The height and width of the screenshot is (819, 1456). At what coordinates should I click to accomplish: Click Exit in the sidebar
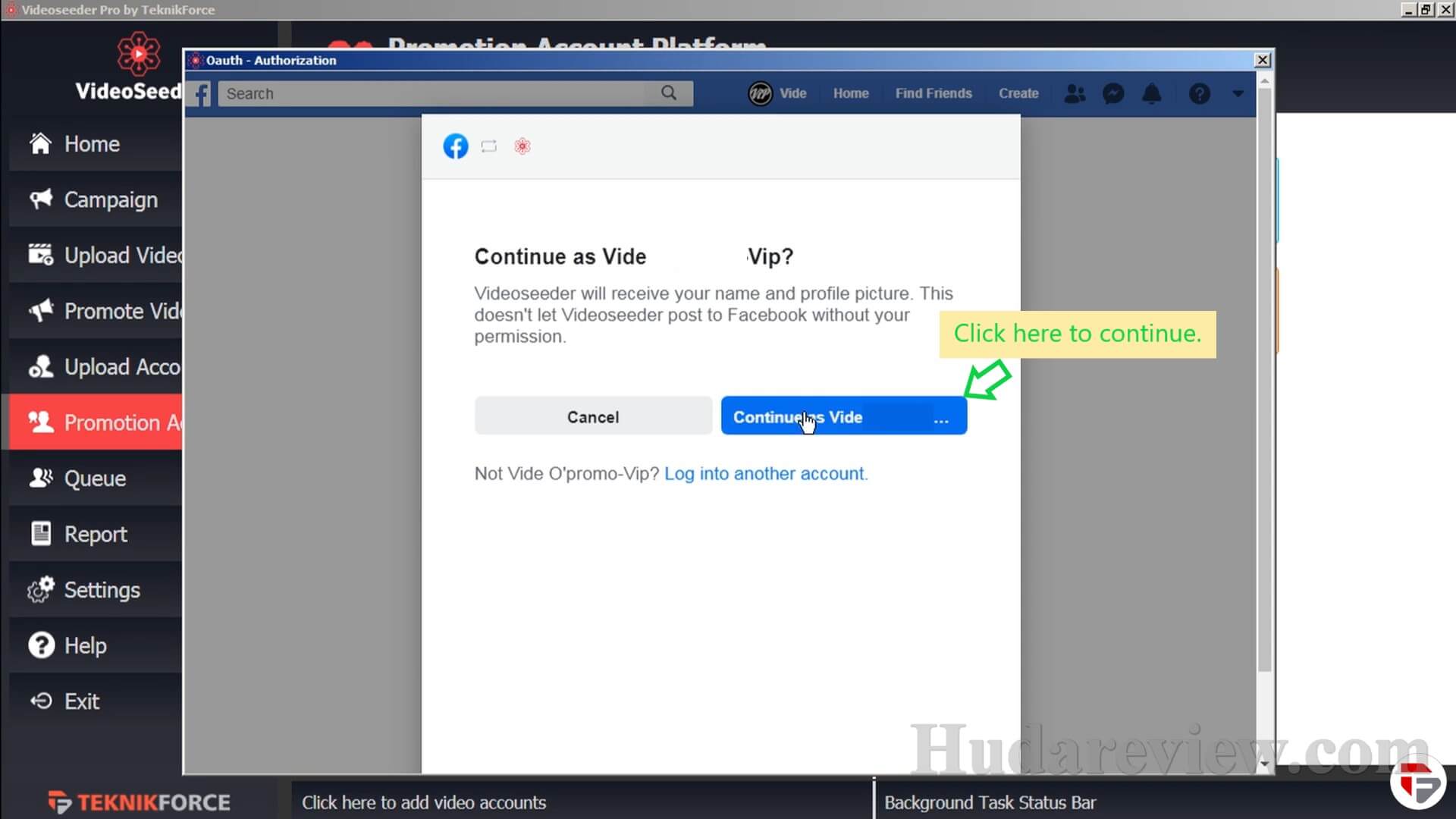click(96, 701)
